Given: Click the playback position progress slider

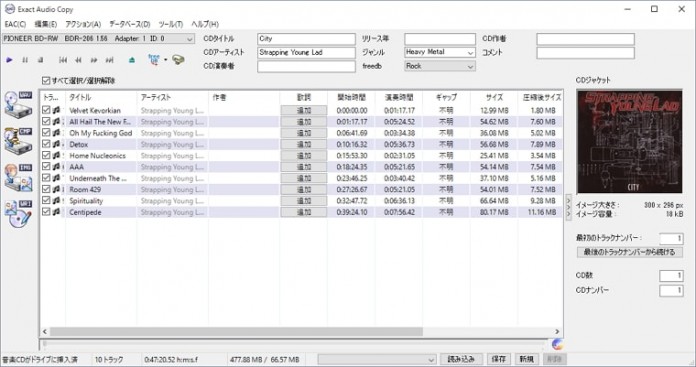Looking at the screenshot, I should pyautogui.click(x=294, y=344).
